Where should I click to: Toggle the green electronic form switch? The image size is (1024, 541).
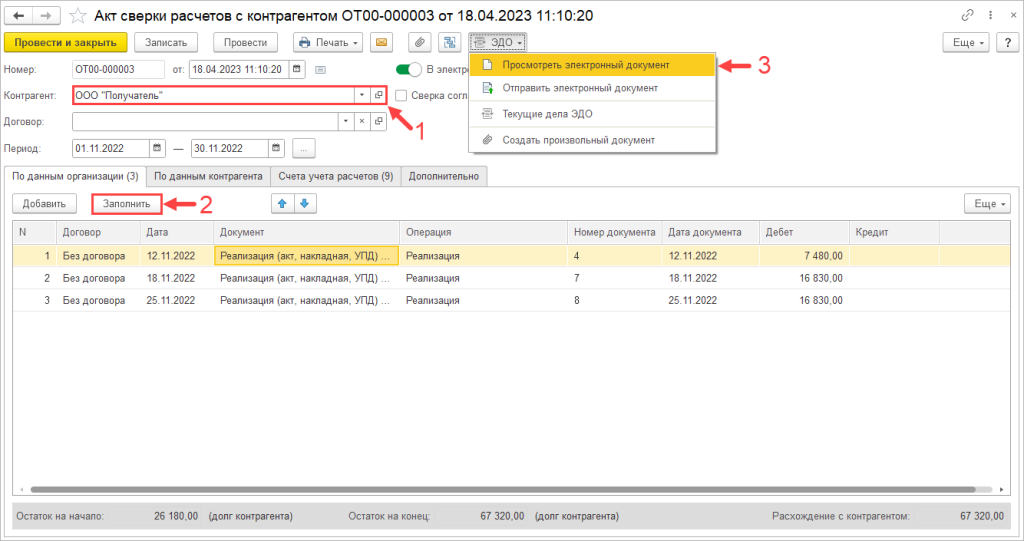coord(409,69)
